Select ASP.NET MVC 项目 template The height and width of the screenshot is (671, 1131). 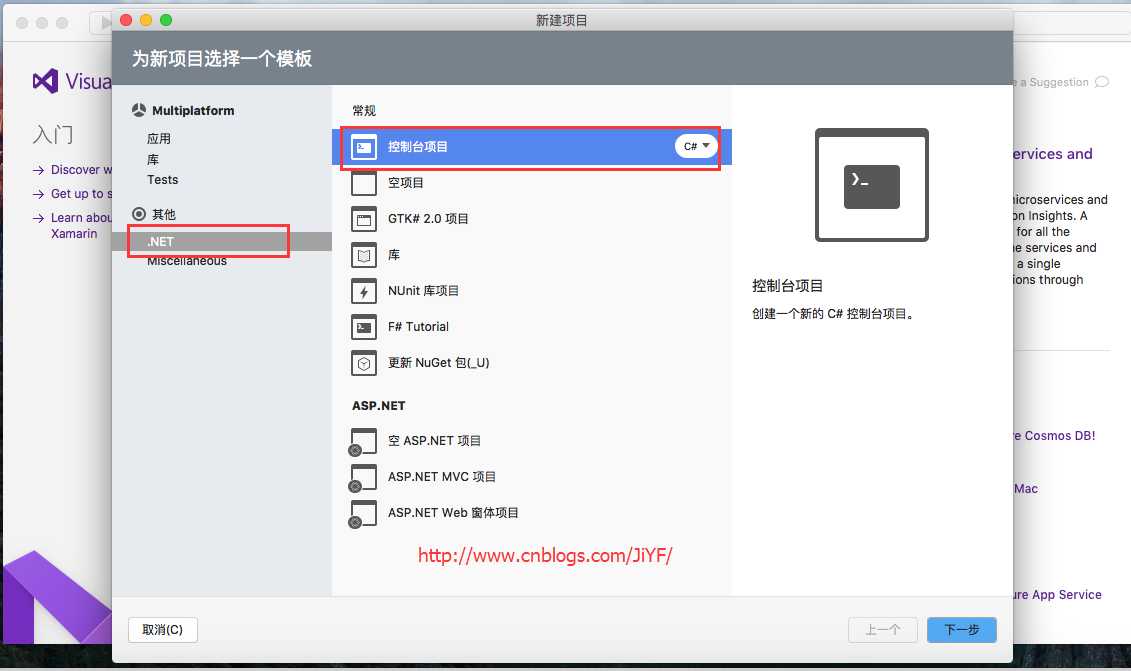click(x=532, y=478)
